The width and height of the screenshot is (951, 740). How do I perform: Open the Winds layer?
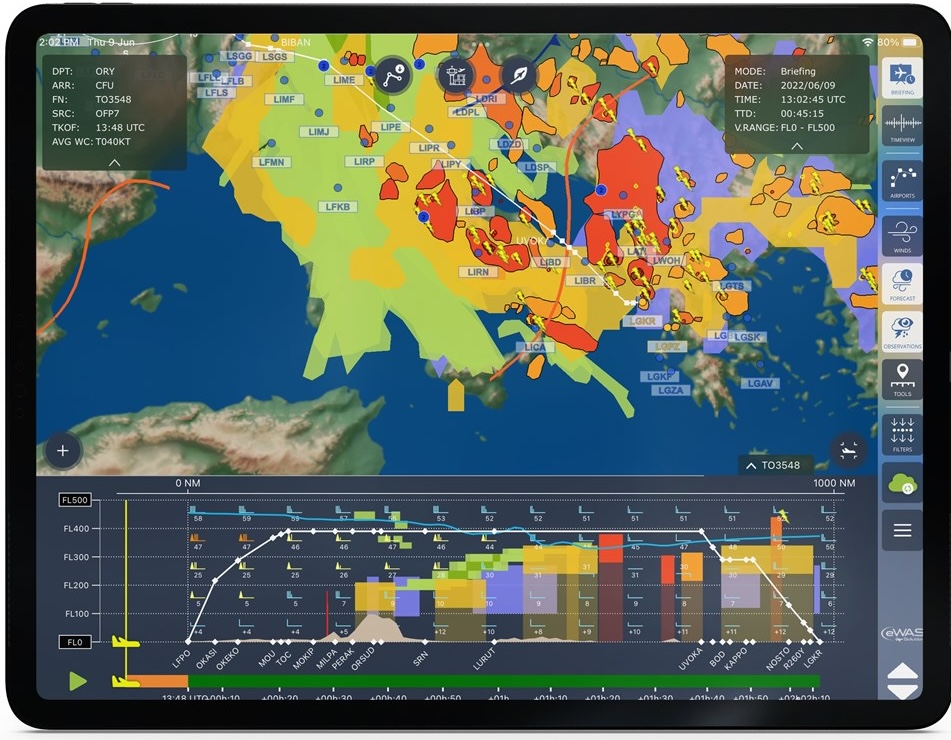[x=901, y=235]
